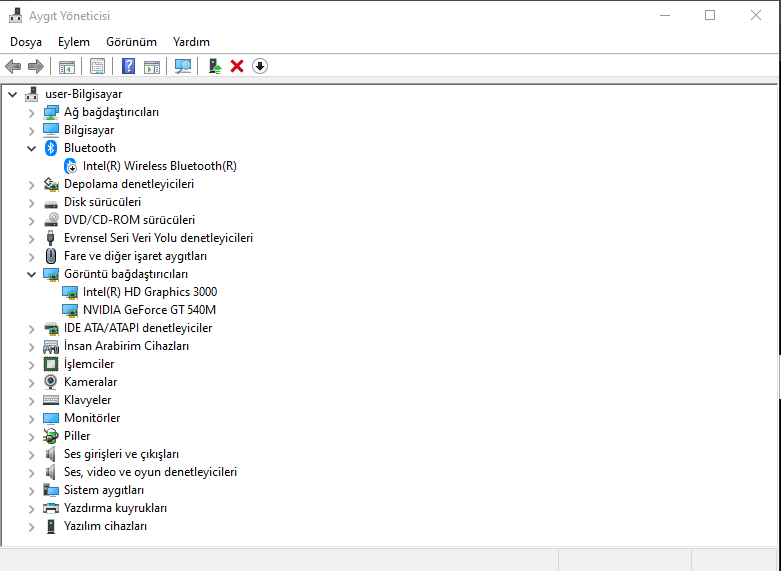
Task: Click the DVD/CD-ROM sürücüleri disc icon
Action: click(51, 220)
